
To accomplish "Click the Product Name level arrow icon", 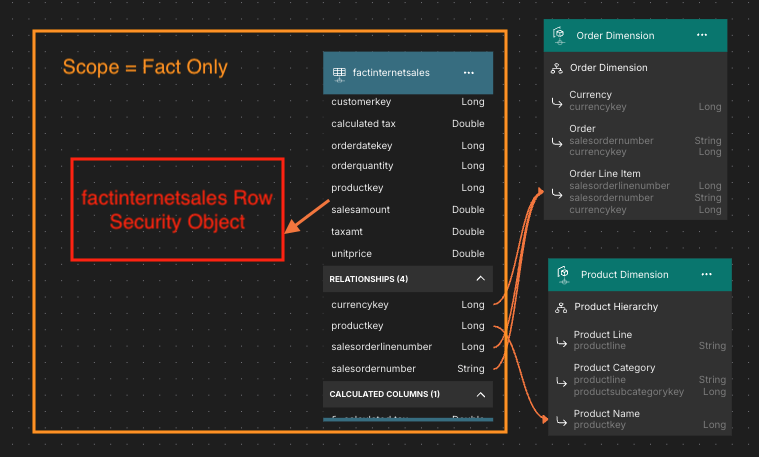I will (561, 421).
